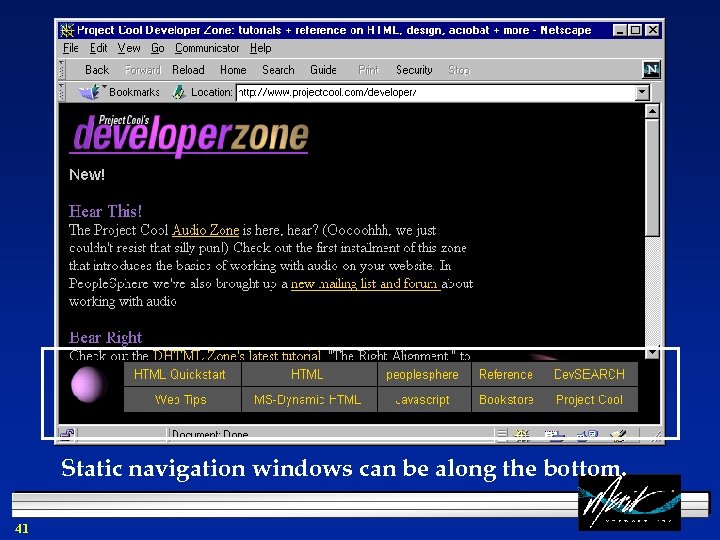The width and height of the screenshot is (720, 540).
Task: Open the Help menu
Action: point(260,48)
